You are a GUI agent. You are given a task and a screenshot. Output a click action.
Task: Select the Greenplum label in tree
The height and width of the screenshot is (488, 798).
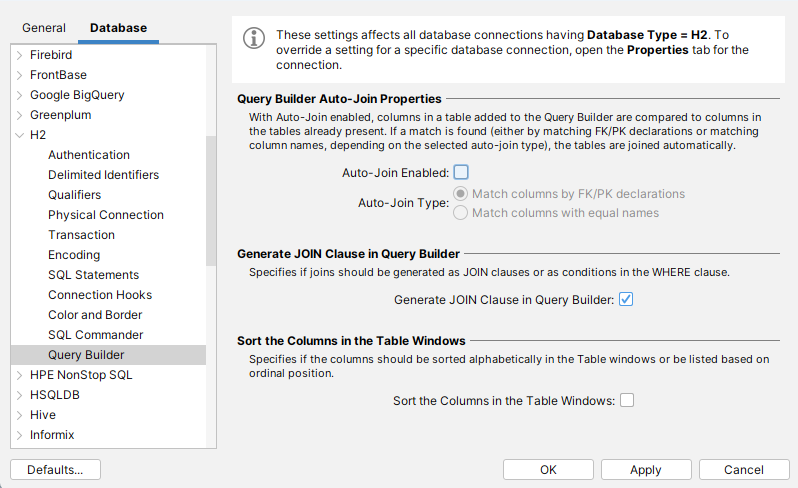coord(61,115)
